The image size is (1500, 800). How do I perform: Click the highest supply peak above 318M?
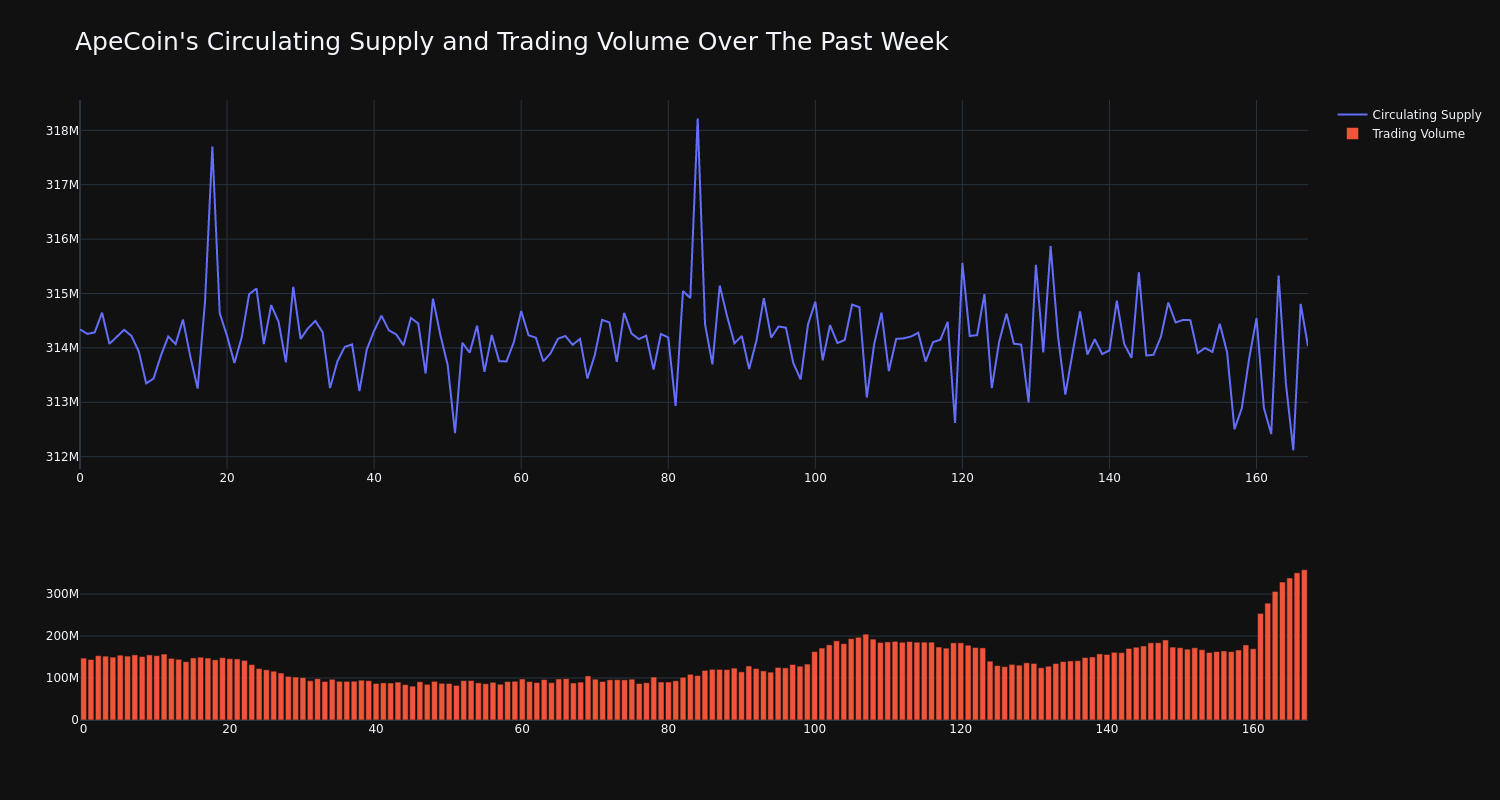698,120
